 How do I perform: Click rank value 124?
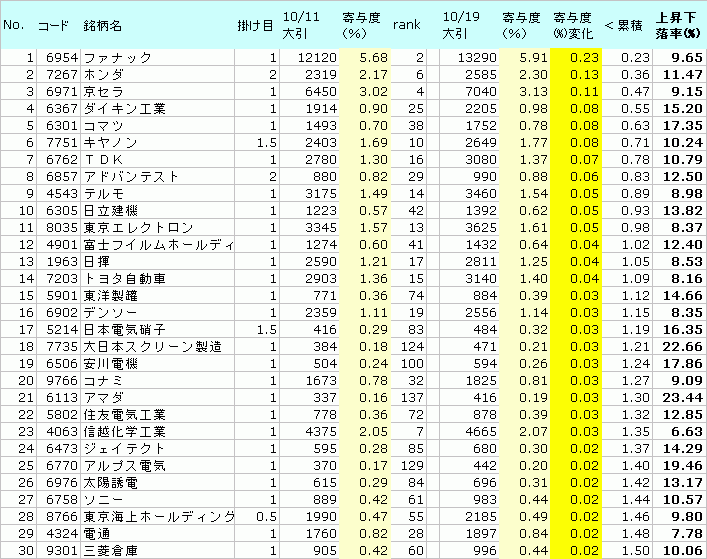[412, 347]
